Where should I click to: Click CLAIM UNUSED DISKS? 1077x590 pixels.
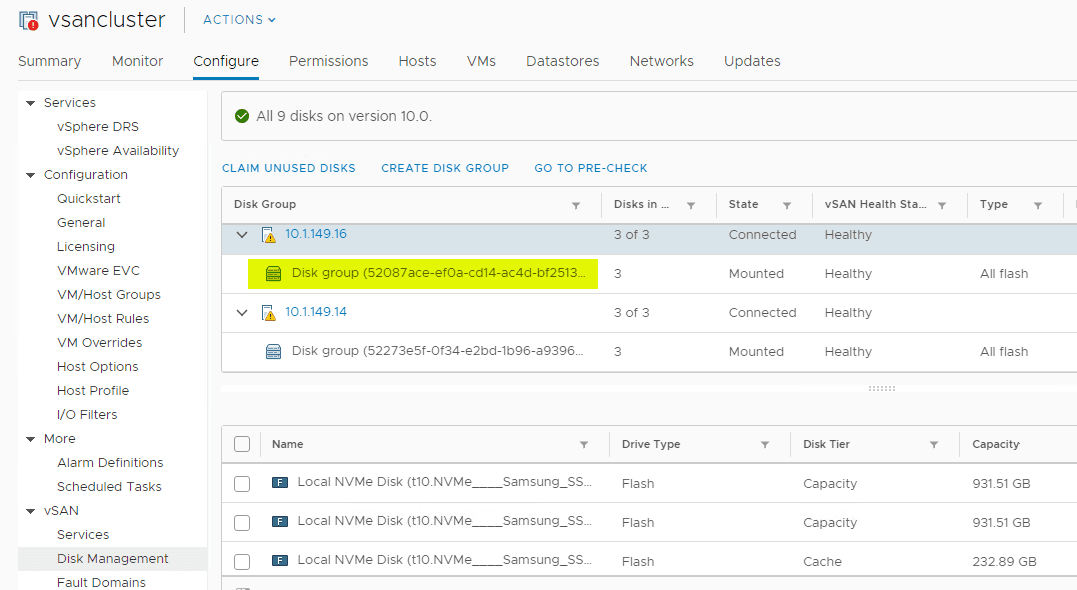coord(289,168)
